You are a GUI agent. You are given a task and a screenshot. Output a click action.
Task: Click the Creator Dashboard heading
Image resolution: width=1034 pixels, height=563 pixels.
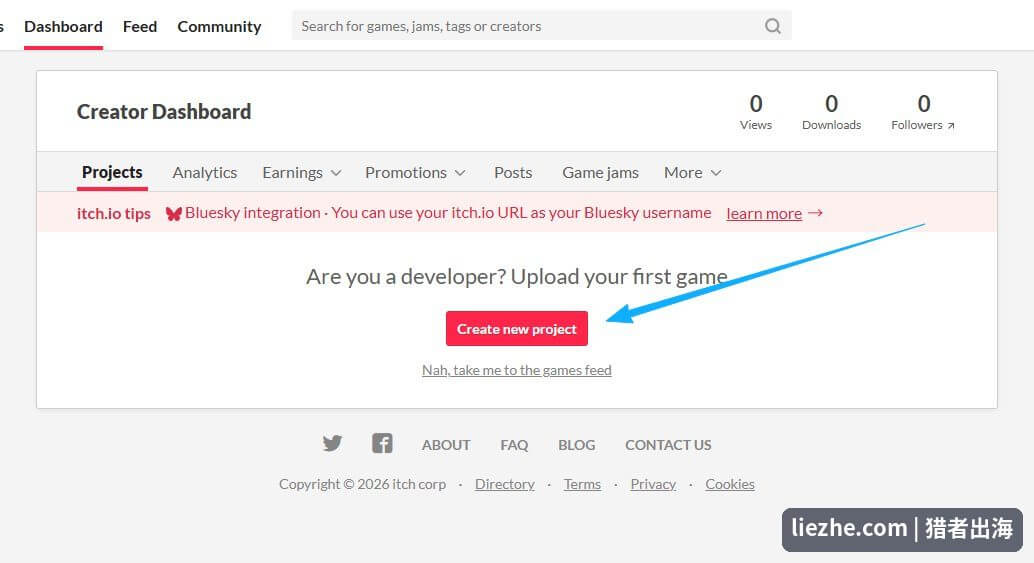pyautogui.click(x=164, y=111)
